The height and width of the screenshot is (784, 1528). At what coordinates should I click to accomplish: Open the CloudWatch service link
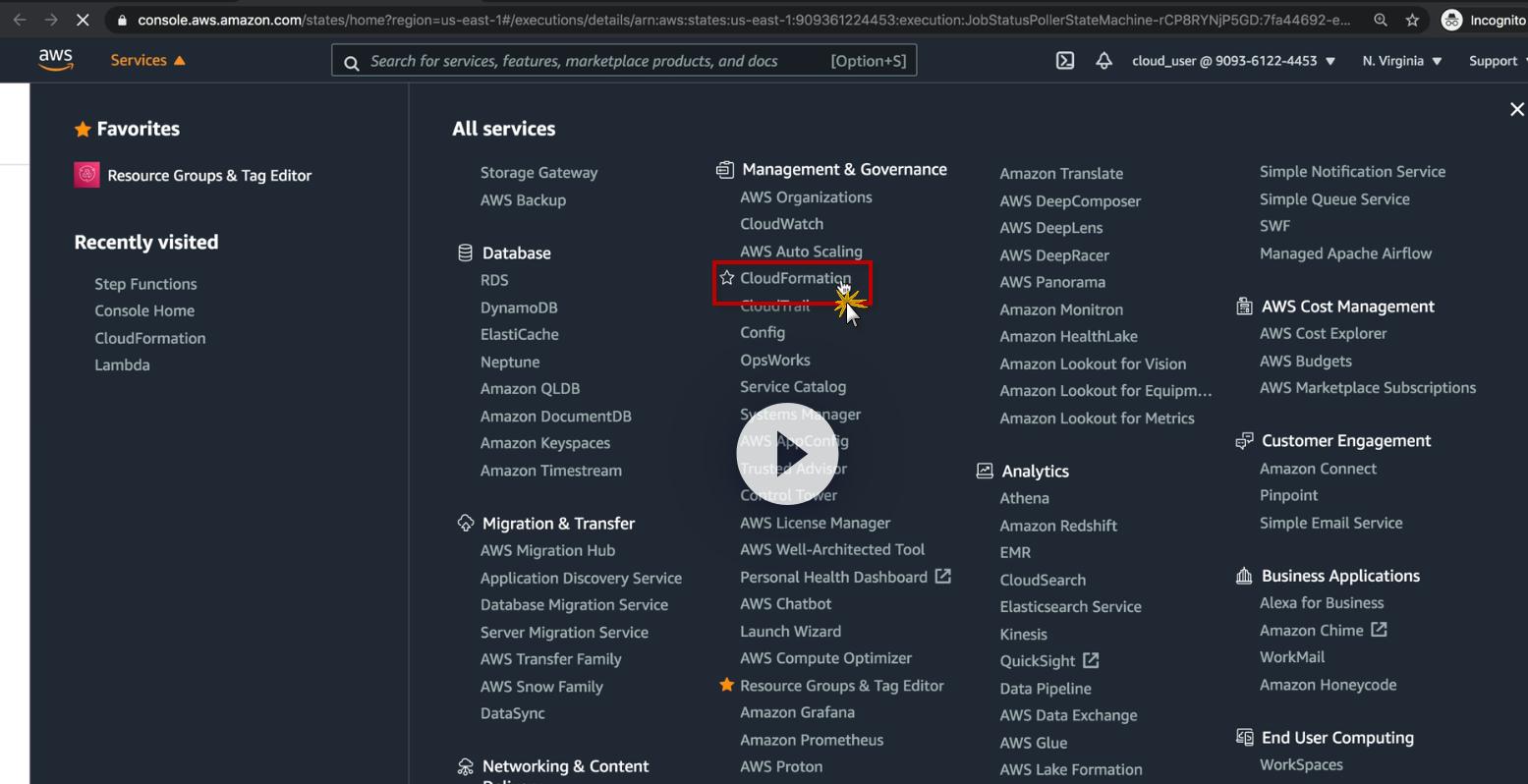coord(781,224)
